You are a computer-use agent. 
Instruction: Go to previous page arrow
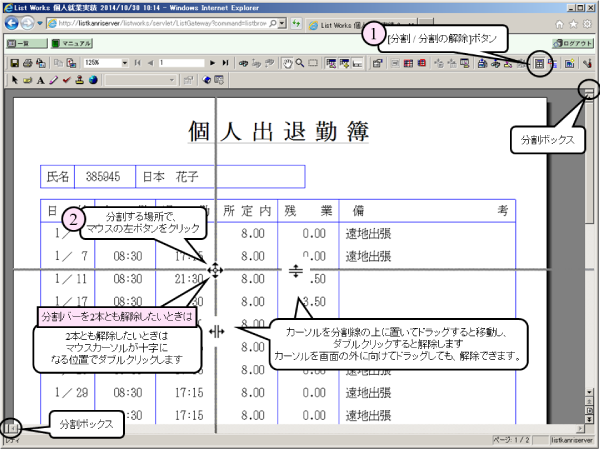click(150, 63)
